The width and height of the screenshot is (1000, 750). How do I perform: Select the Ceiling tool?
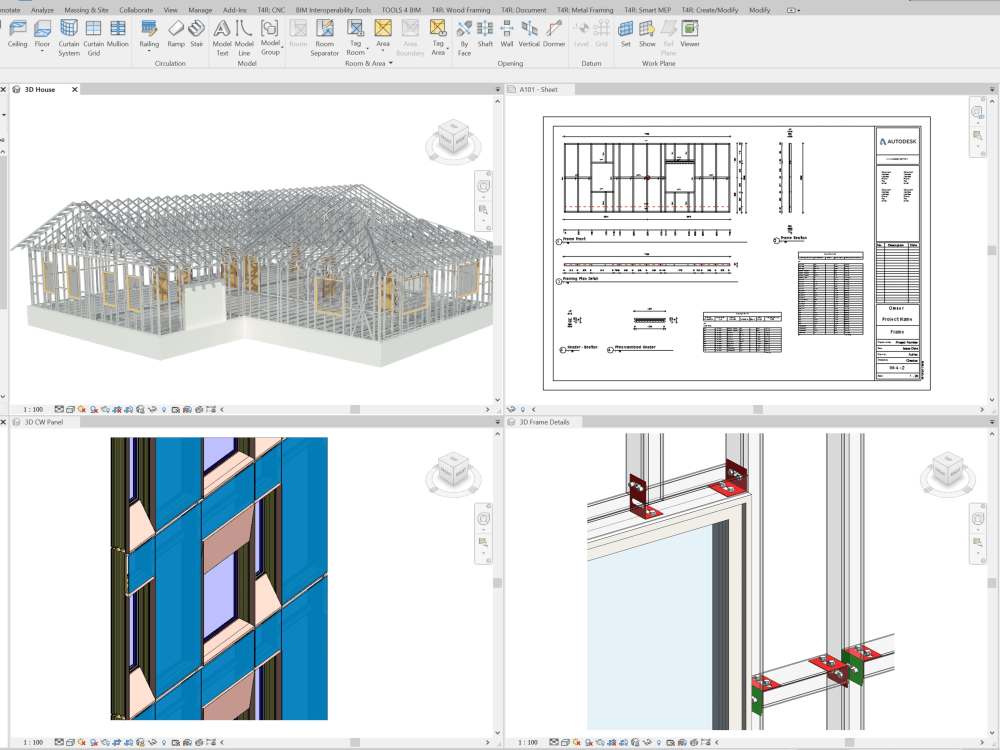coord(17,33)
